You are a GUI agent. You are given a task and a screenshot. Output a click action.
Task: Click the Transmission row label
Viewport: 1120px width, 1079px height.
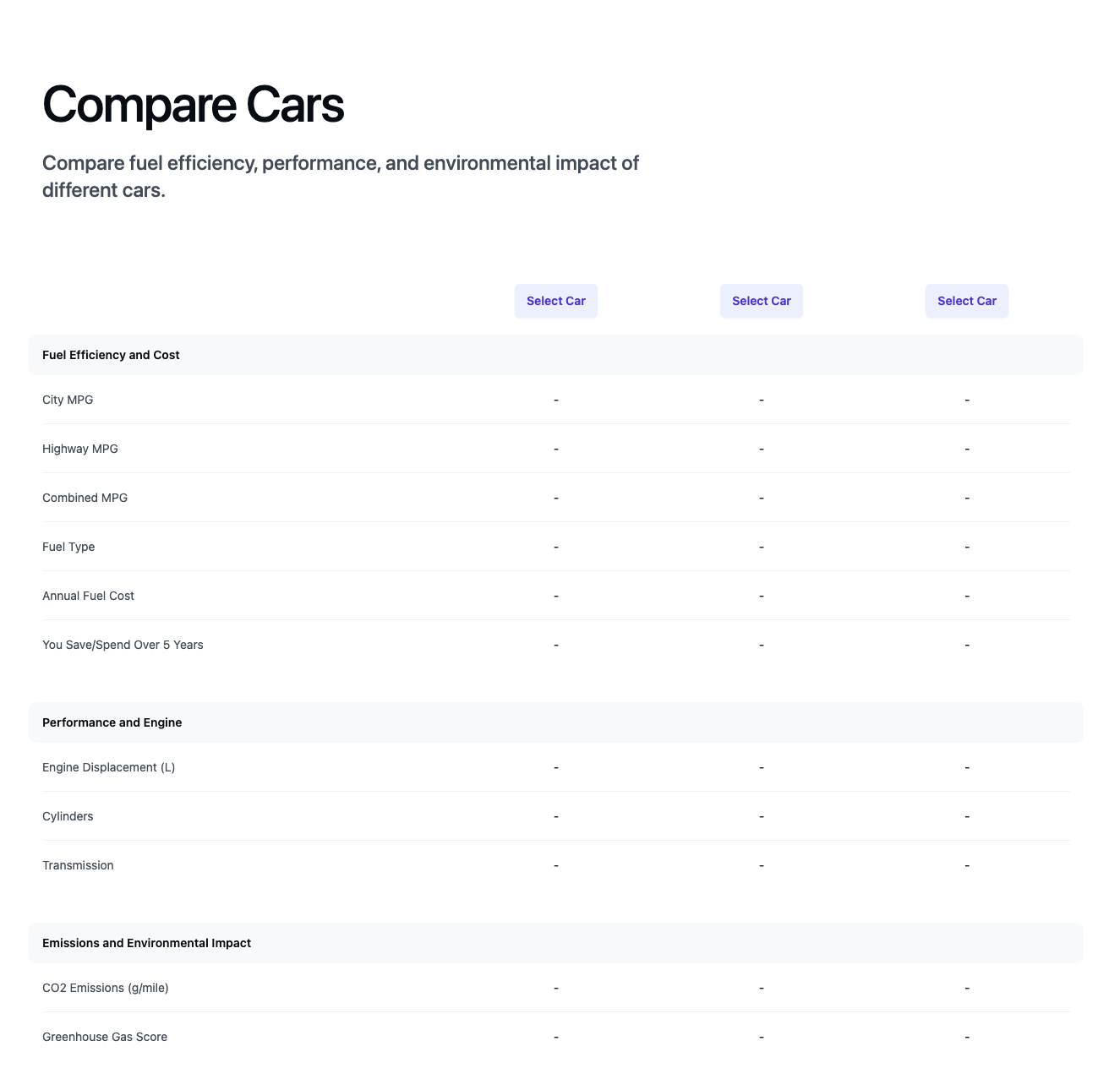(x=78, y=865)
